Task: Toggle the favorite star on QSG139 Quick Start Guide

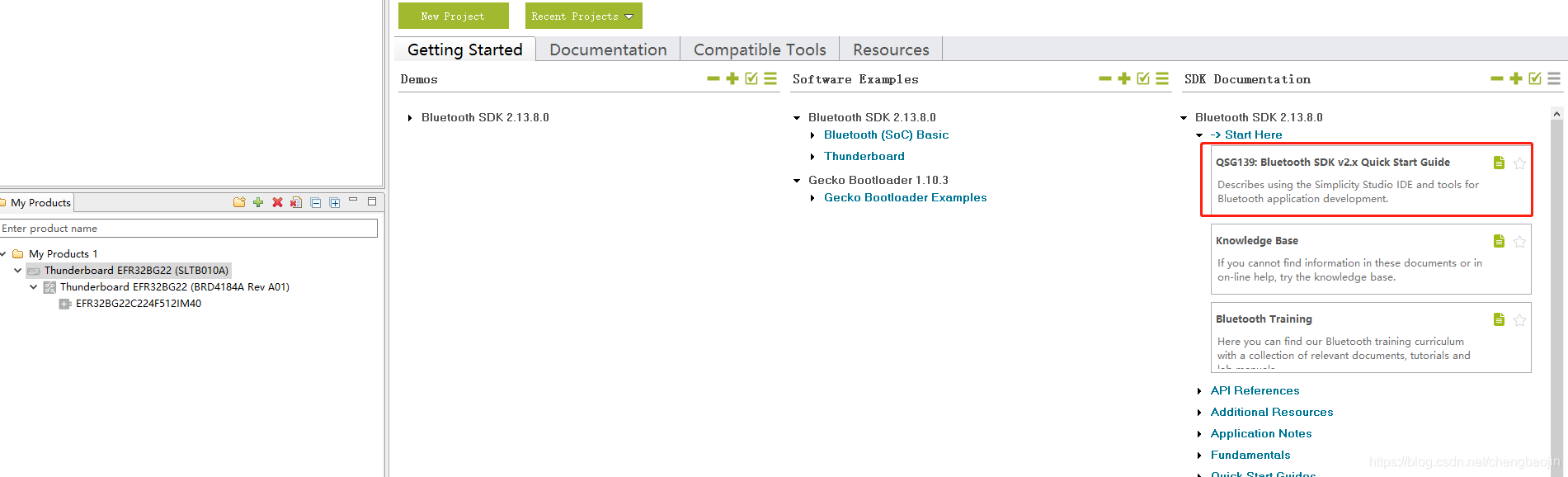Action: [x=1519, y=163]
